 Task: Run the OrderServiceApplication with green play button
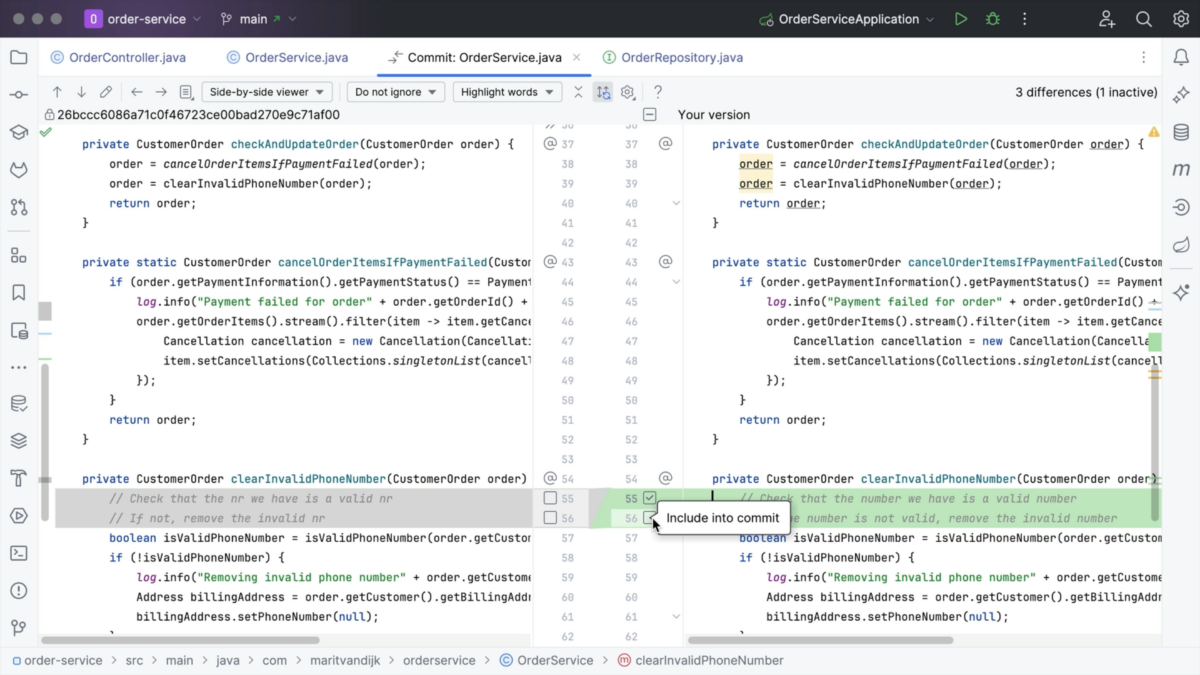tap(960, 18)
